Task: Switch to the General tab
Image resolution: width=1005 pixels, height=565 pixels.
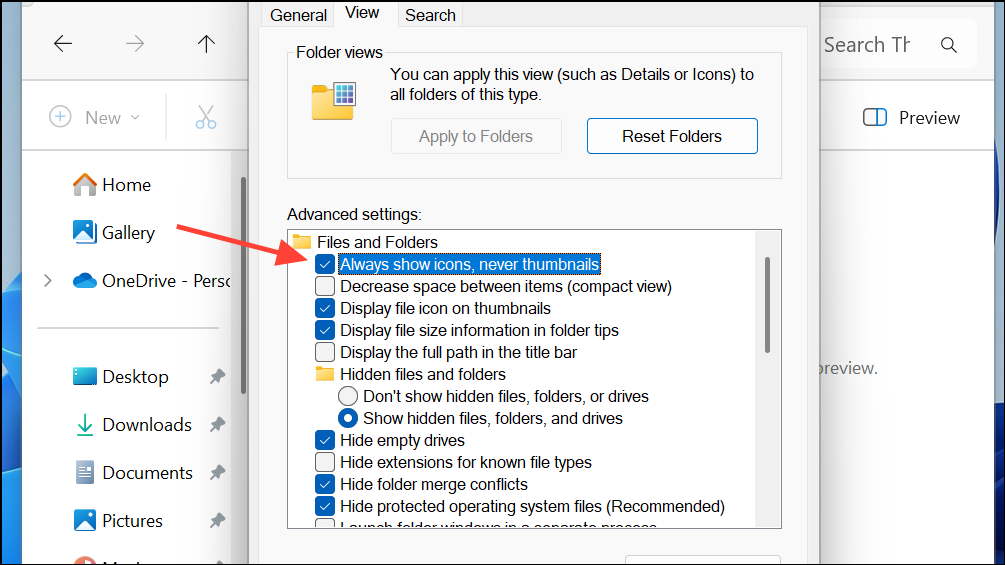Action: [298, 15]
